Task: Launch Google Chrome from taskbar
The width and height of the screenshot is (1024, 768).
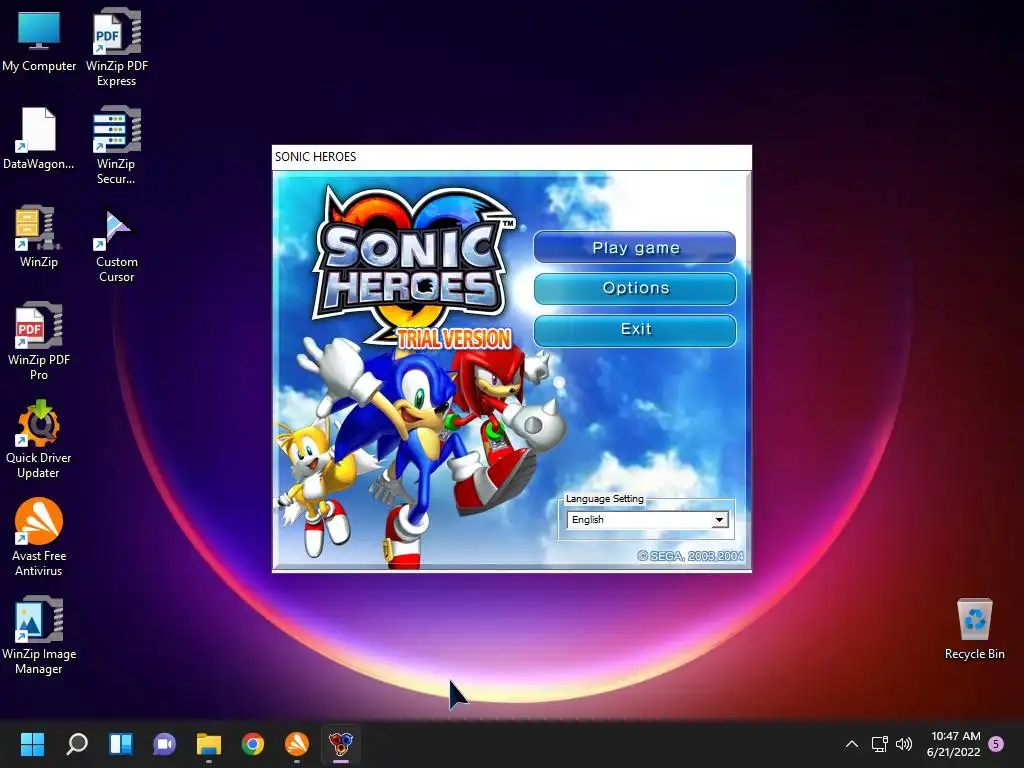Action: coord(253,744)
